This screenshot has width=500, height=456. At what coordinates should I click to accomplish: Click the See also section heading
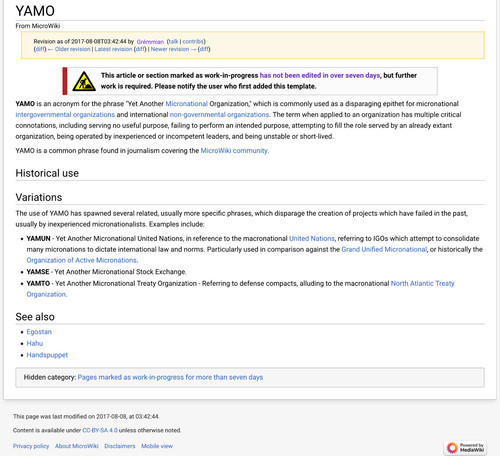(35, 317)
